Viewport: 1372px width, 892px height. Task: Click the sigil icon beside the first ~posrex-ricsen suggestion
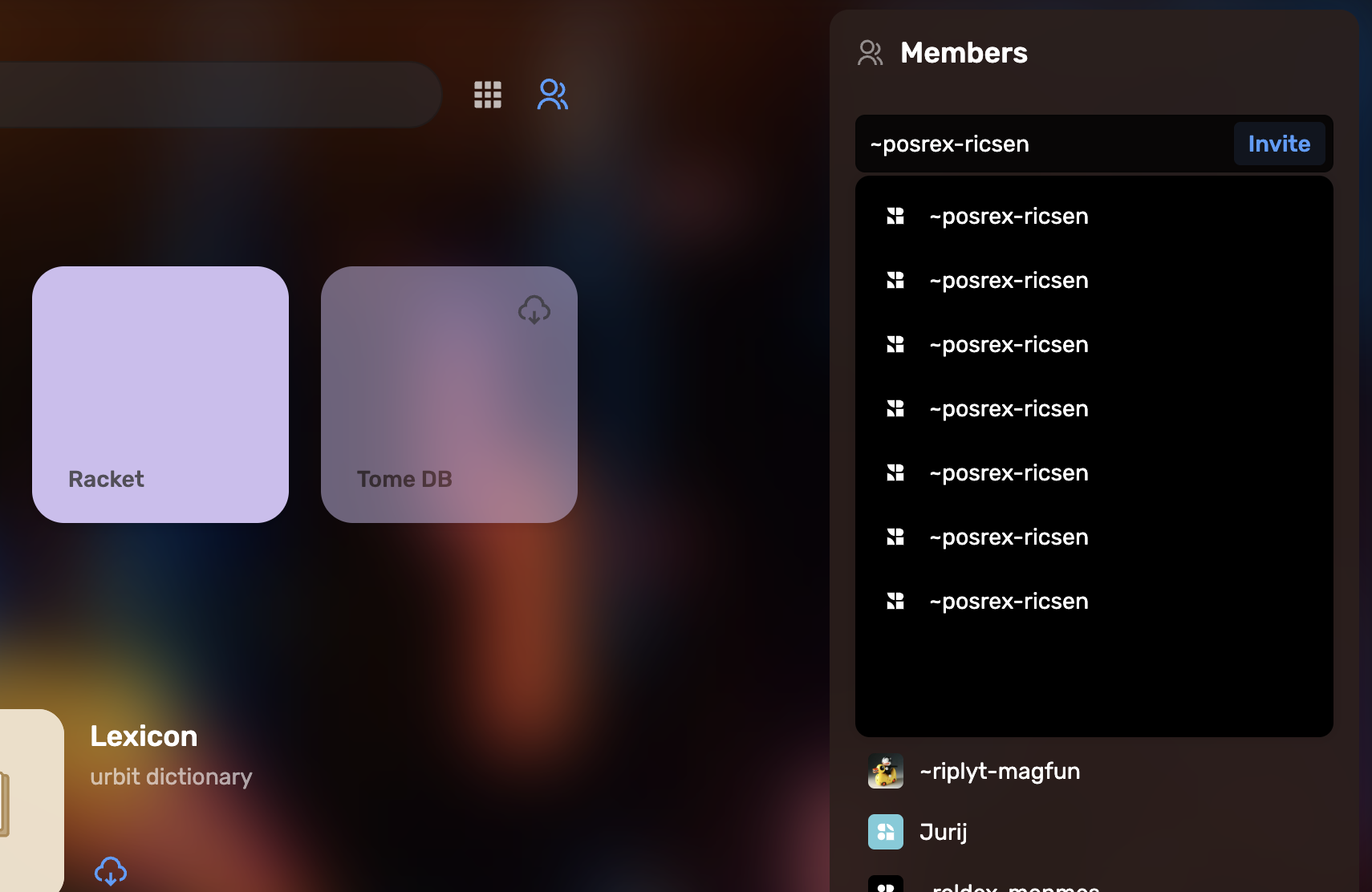(x=895, y=215)
